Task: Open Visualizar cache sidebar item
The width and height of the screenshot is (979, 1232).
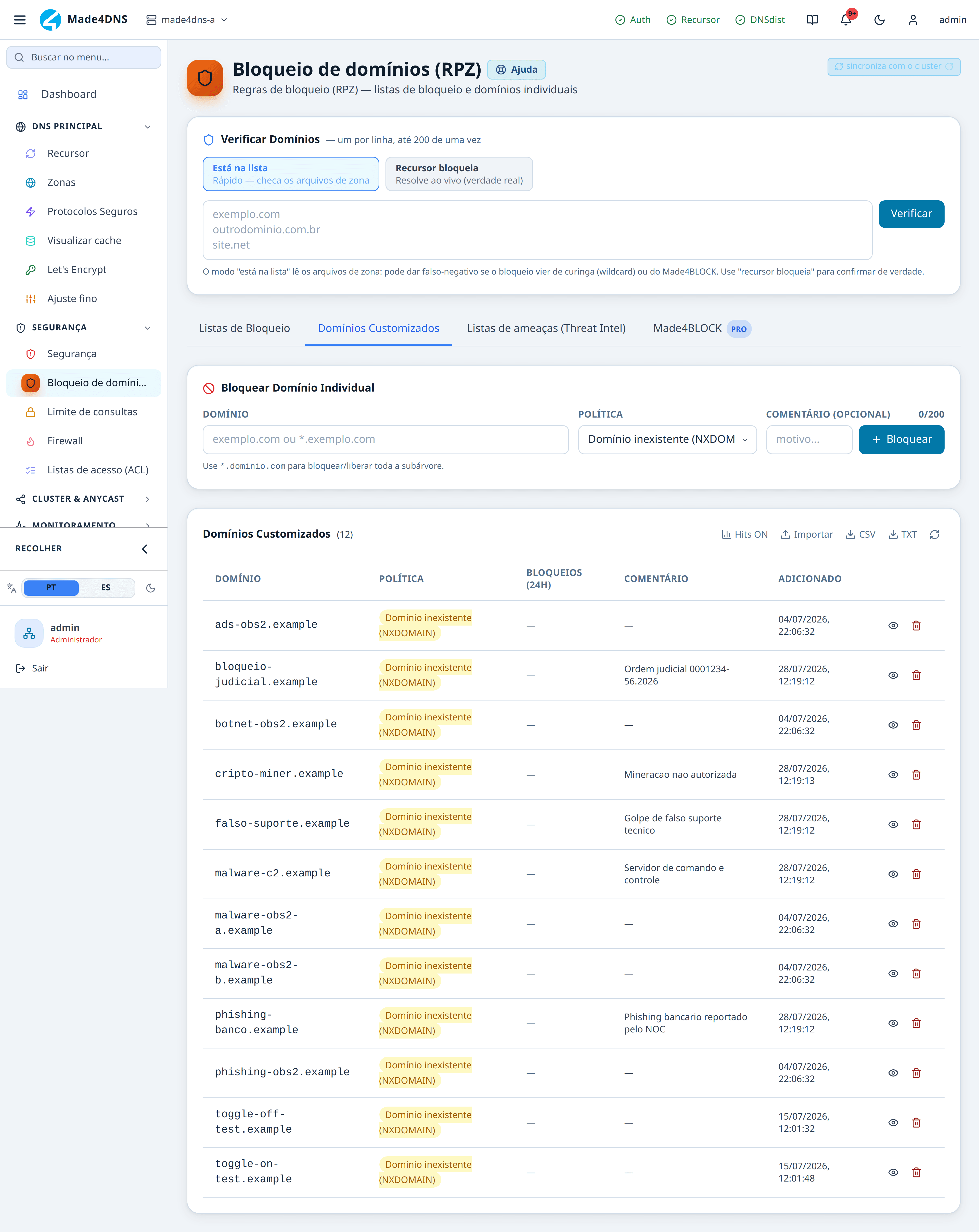Action: (x=83, y=241)
